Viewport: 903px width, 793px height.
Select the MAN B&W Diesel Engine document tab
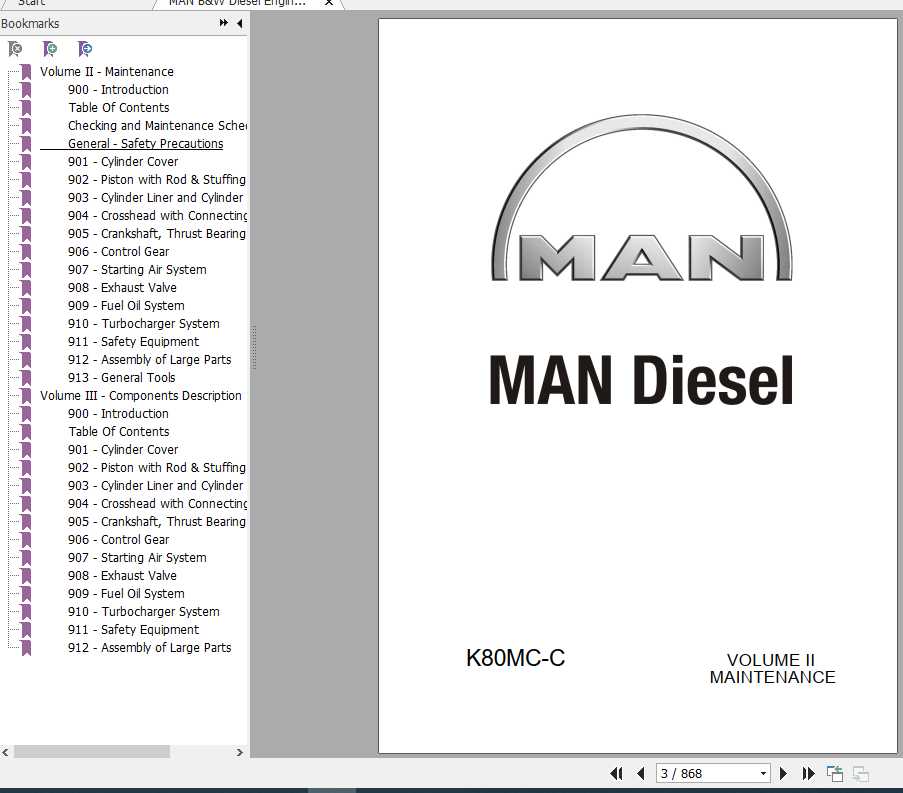237,3
